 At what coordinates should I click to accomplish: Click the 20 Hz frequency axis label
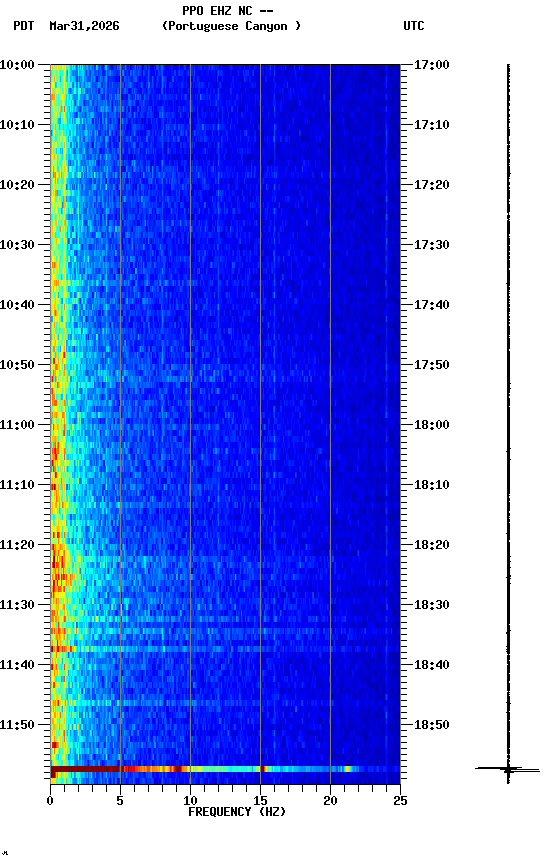click(330, 801)
